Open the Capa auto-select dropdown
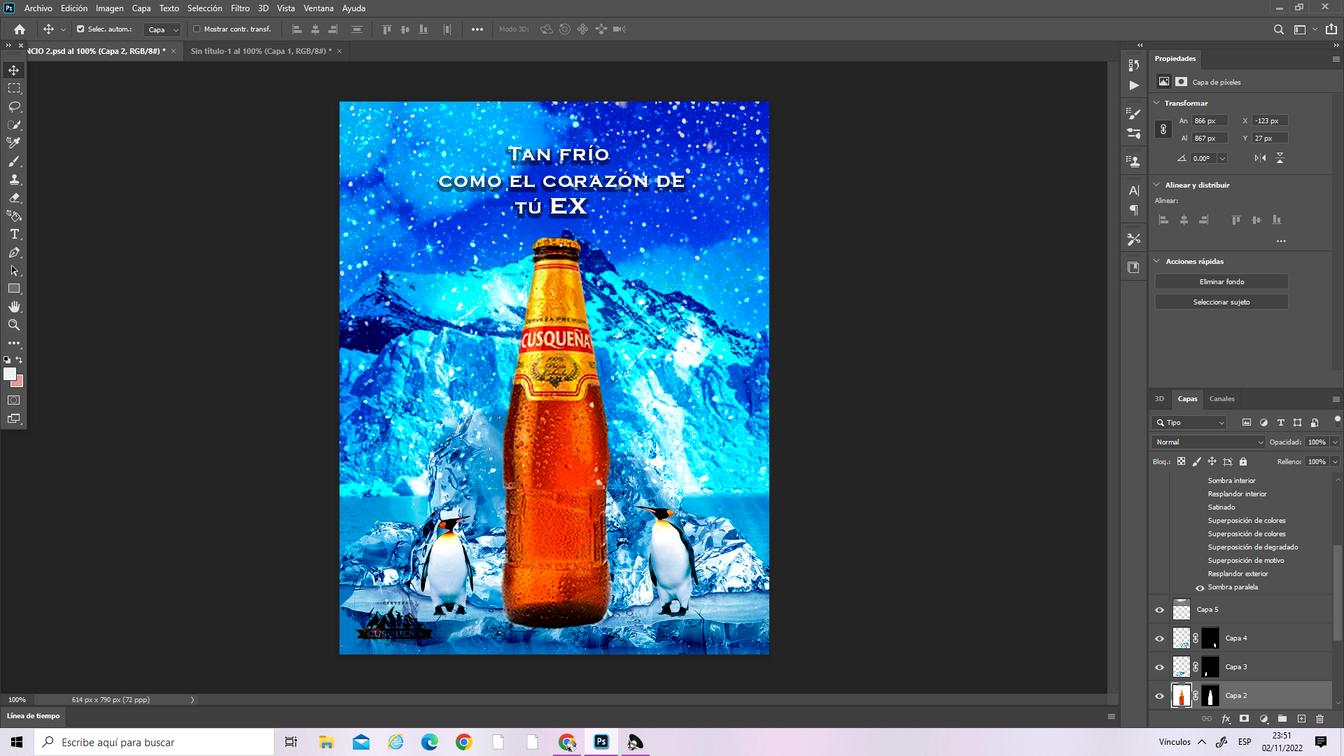Viewport: 1344px width, 756px height. click(162, 29)
